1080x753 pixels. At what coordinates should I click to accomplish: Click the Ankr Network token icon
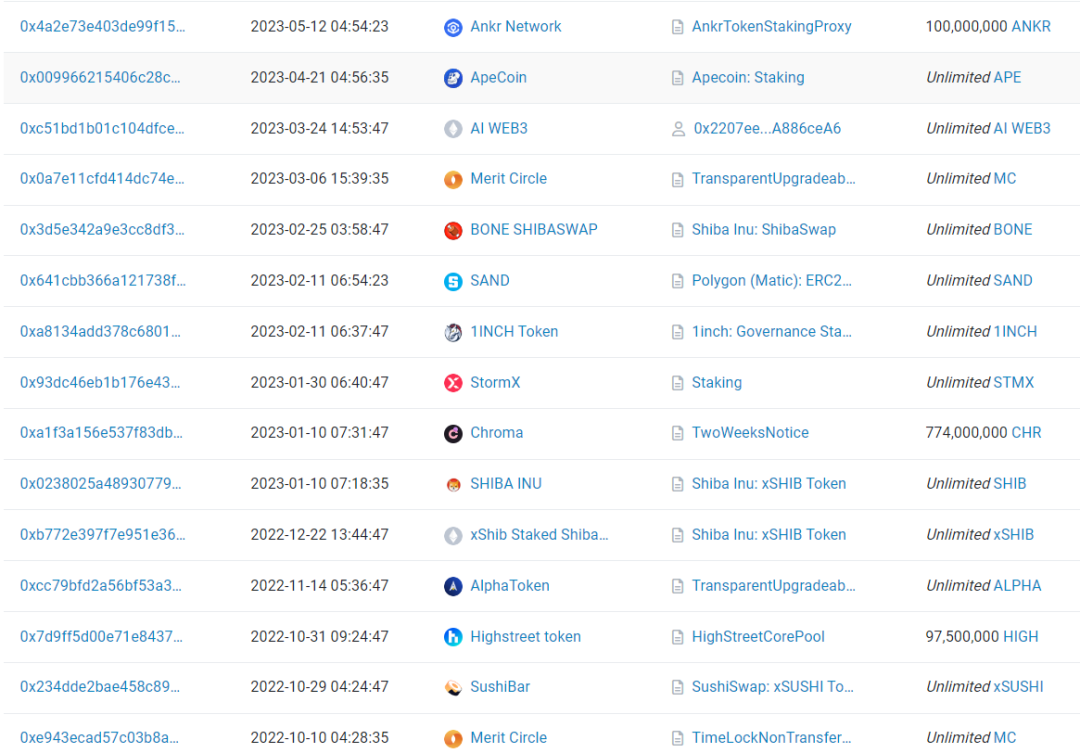click(x=453, y=28)
